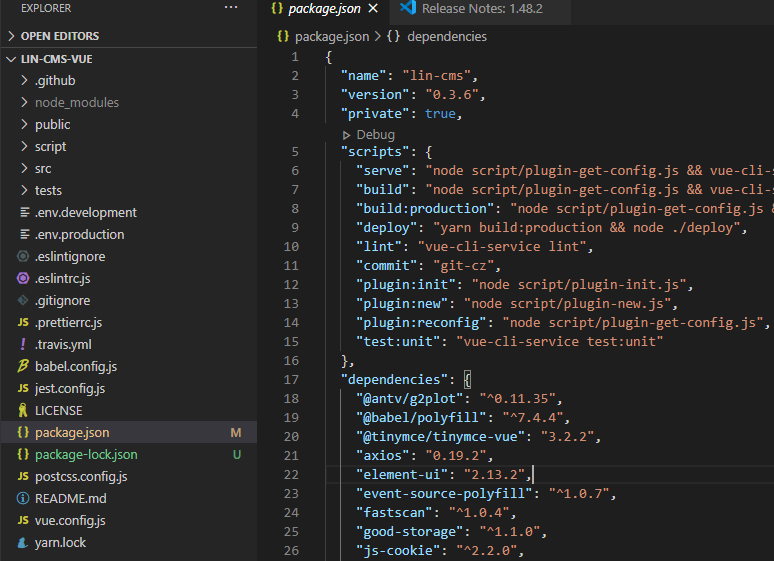This screenshot has height=561, width=774.
Task: Click the yarn.lock file icon
Action: tap(23, 542)
